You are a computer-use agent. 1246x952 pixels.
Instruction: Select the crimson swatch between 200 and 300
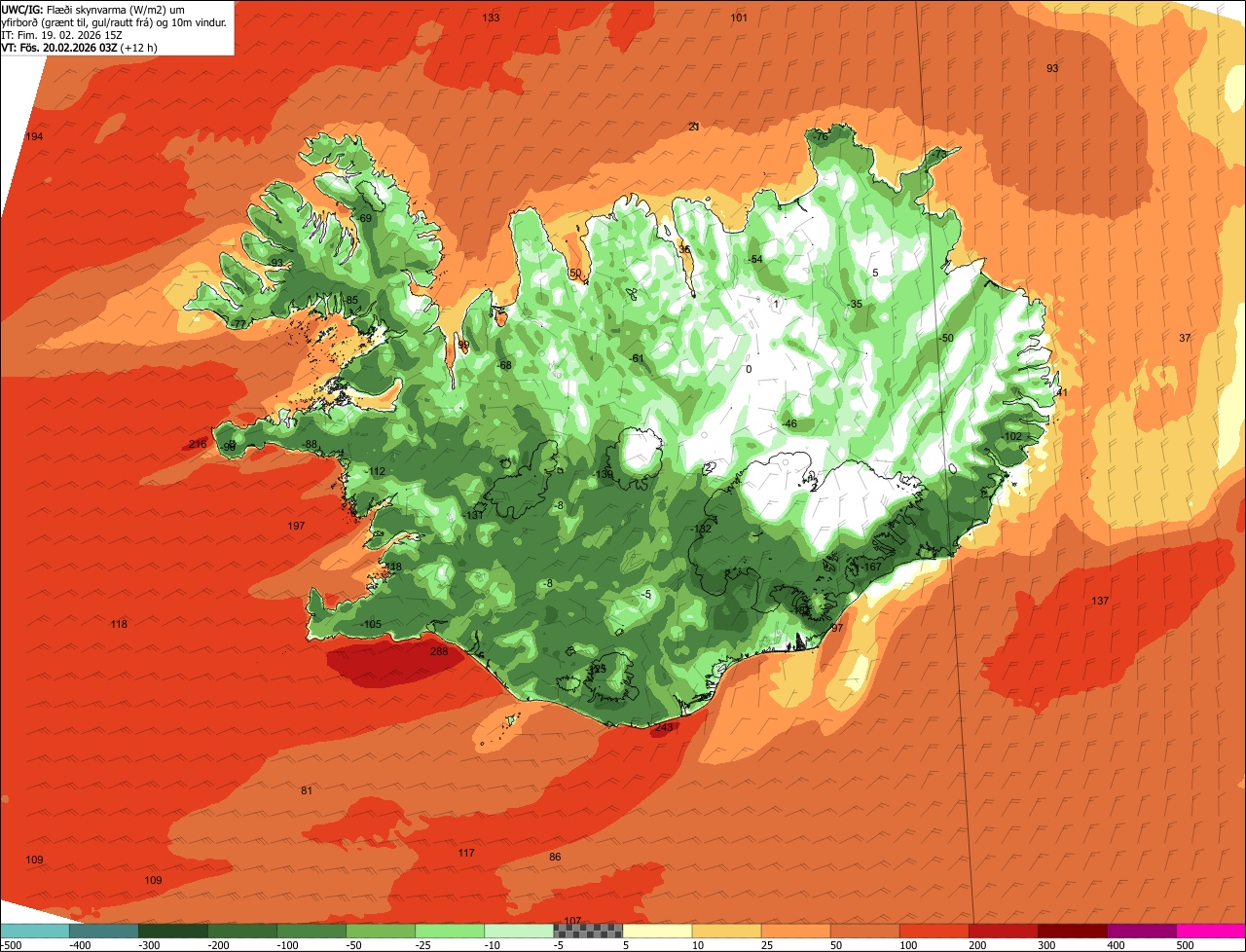(1004, 931)
